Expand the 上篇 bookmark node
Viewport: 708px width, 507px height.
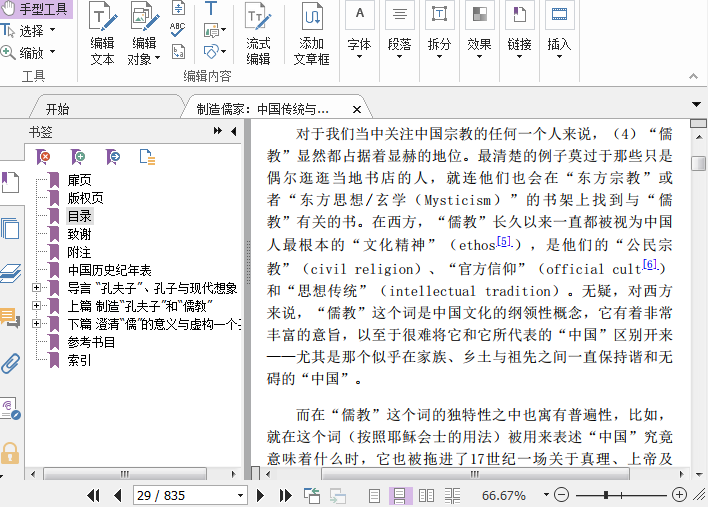click(x=36, y=305)
